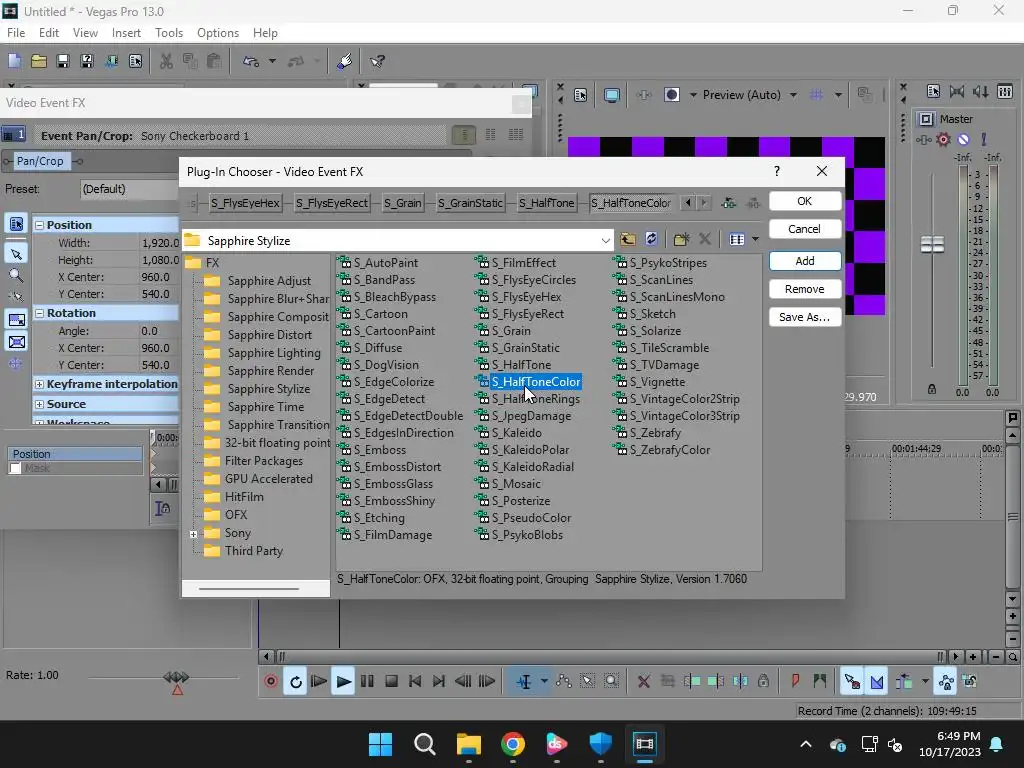Screen dimensions: 1024x768
Task: Open the Preset (Default) dropdown
Action: click(x=129, y=189)
